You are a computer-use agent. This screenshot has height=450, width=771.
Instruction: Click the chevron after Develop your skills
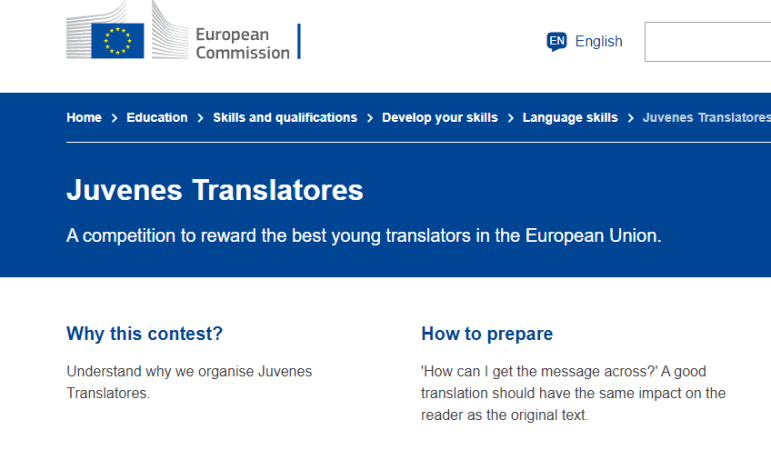point(510,118)
